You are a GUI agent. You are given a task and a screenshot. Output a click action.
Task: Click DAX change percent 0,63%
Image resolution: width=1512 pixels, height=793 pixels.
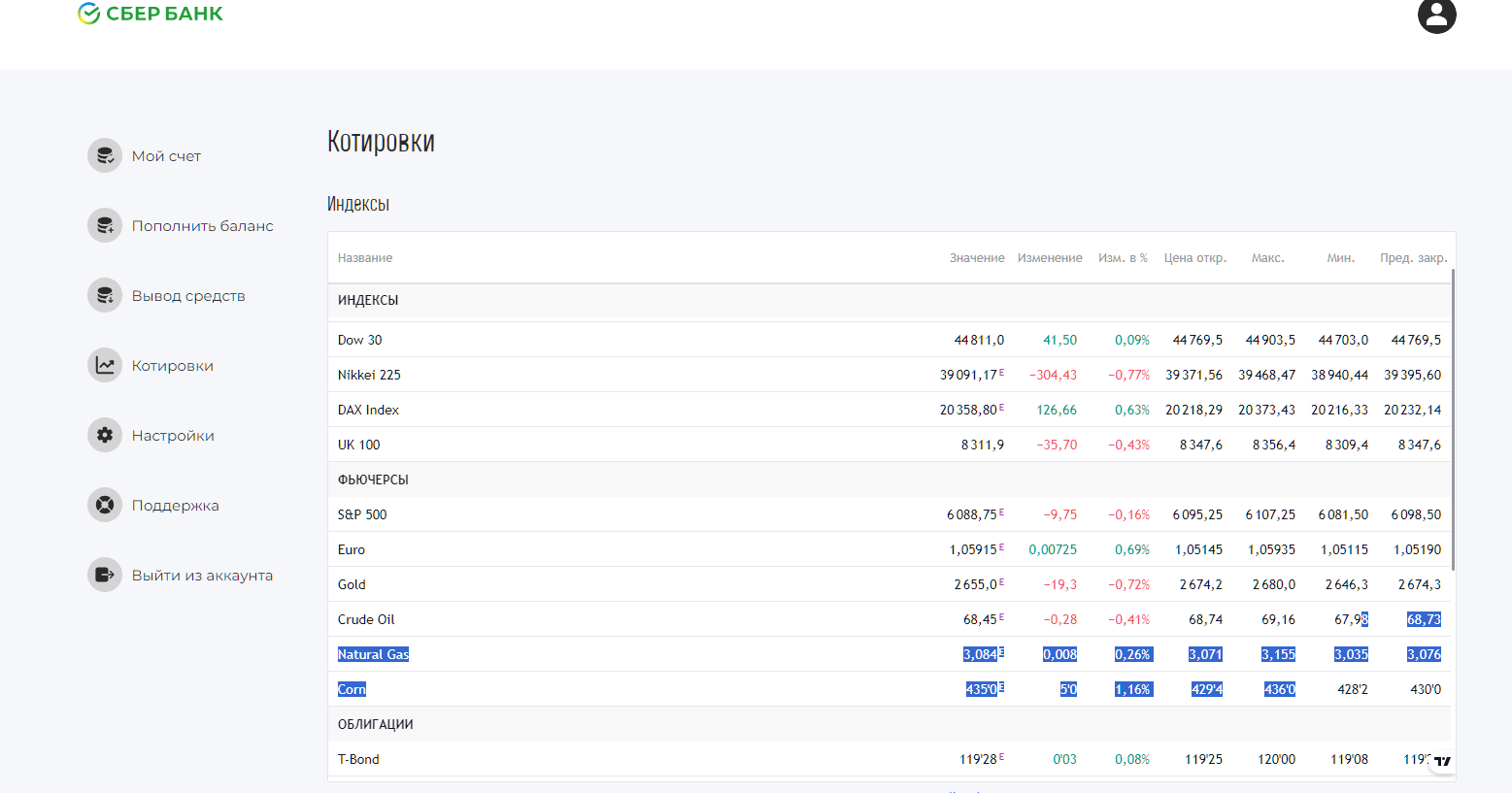pos(1132,411)
